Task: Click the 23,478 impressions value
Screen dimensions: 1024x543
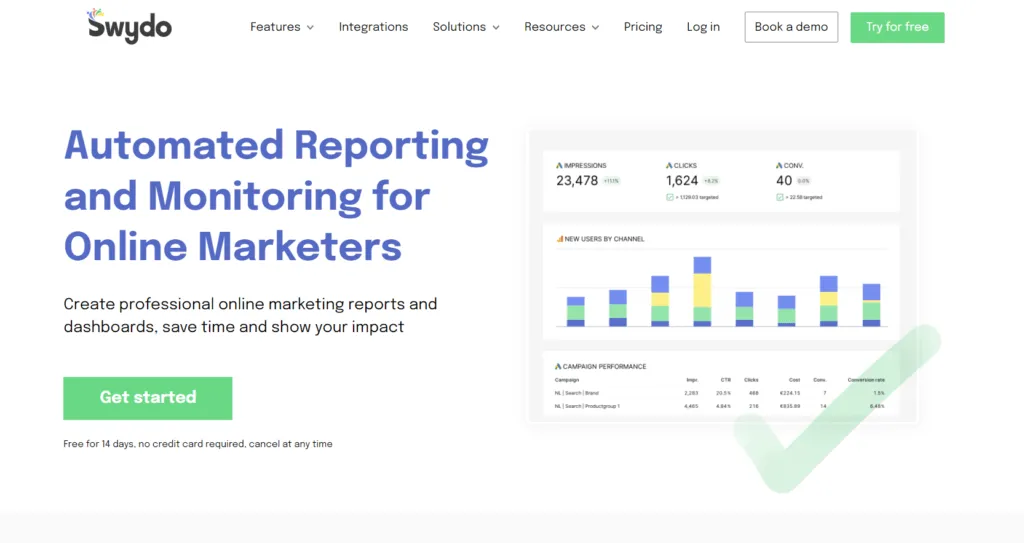Action: click(x=577, y=181)
